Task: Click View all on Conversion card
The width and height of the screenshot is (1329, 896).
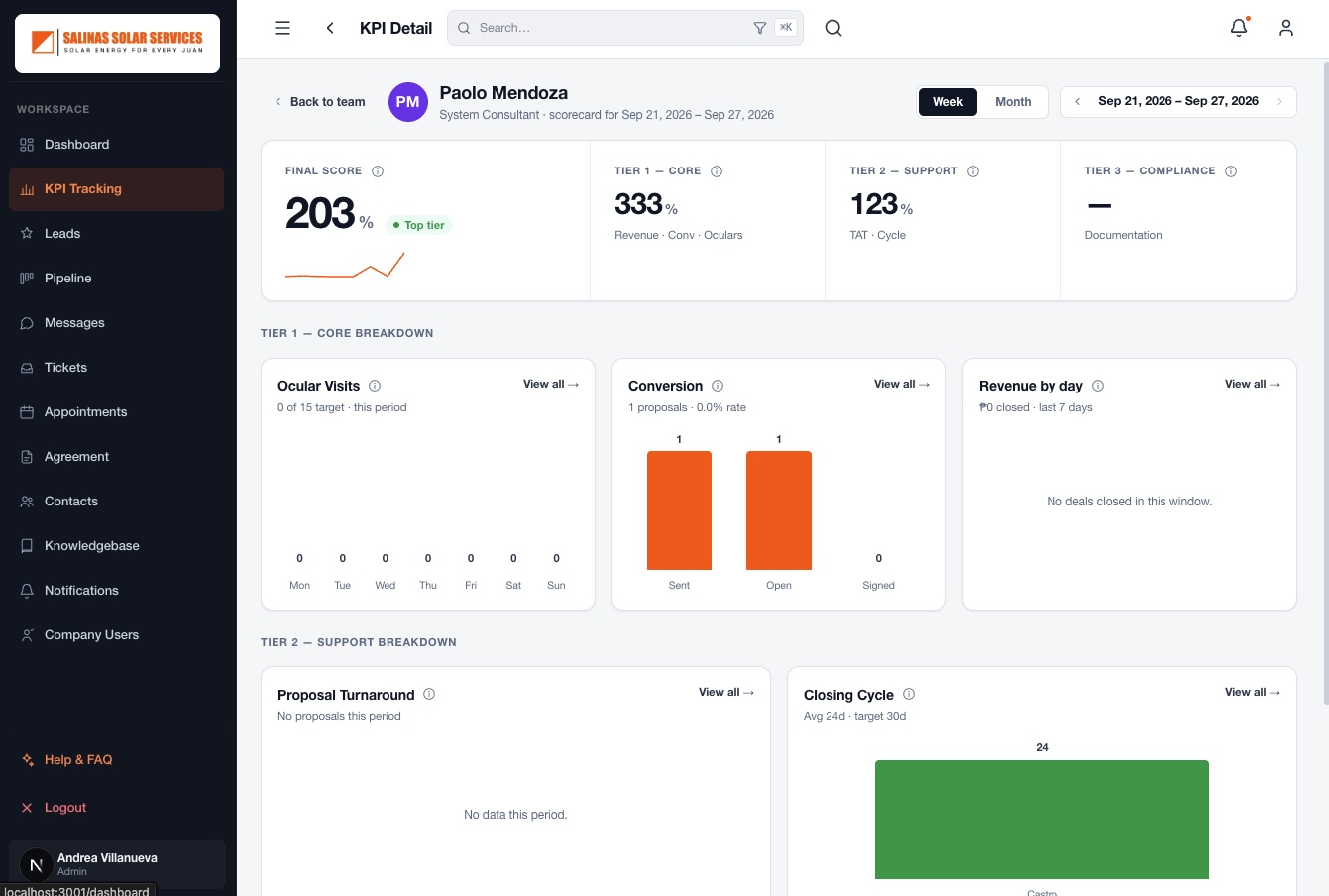Action: coord(902,384)
